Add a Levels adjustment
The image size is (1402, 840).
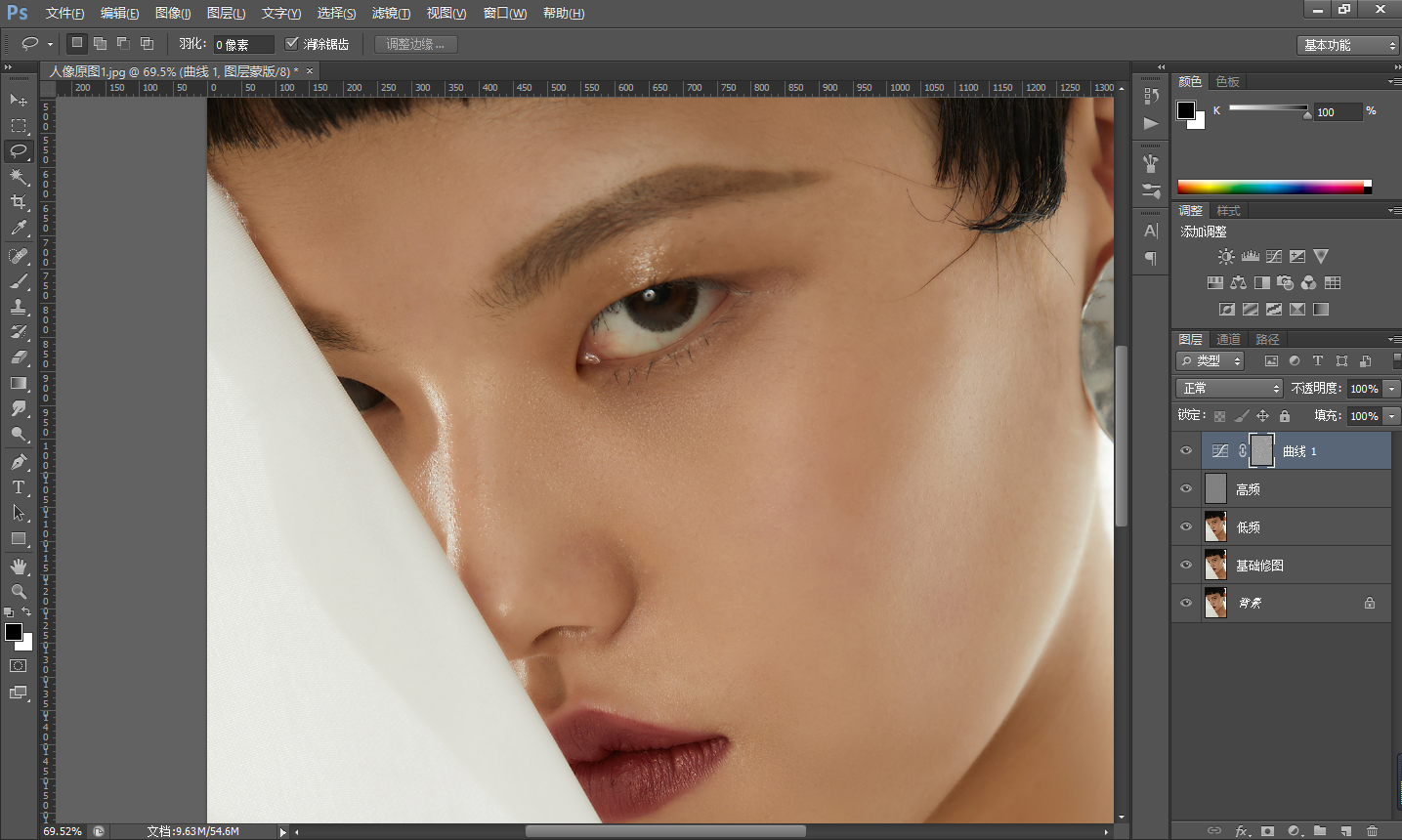click(1251, 257)
